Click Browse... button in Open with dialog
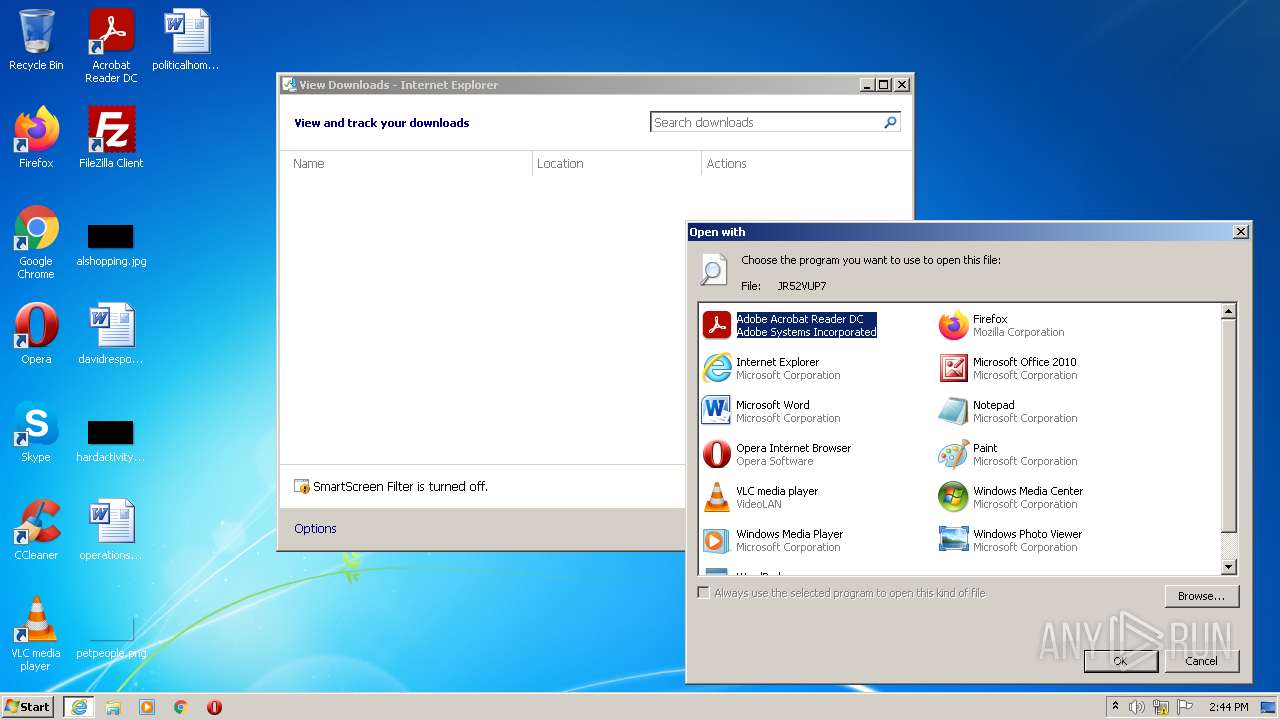This screenshot has height=720, width=1280. [x=1201, y=596]
